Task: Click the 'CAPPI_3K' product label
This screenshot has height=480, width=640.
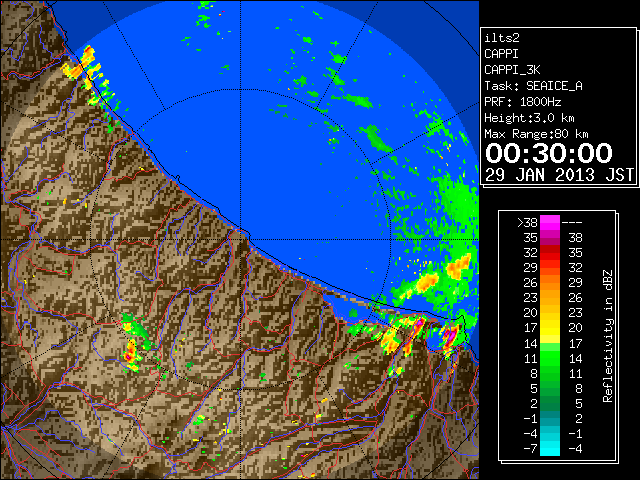Action: click(x=512, y=70)
